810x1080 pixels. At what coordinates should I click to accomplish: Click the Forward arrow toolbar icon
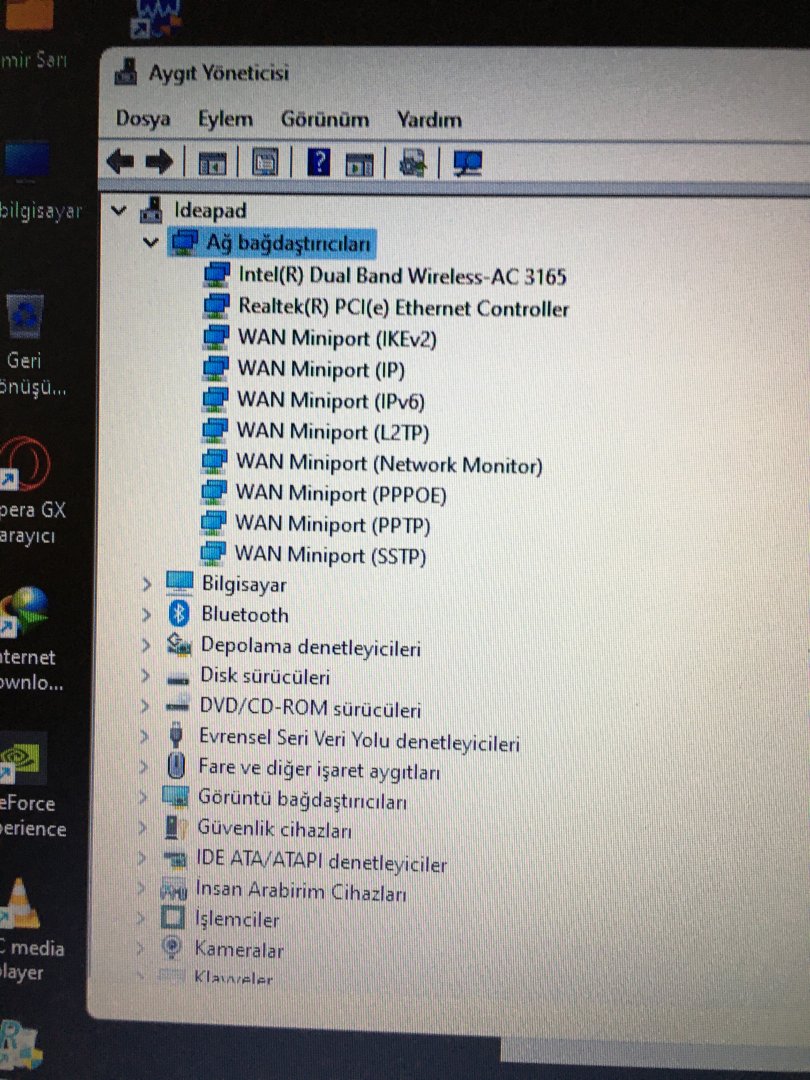point(159,163)
